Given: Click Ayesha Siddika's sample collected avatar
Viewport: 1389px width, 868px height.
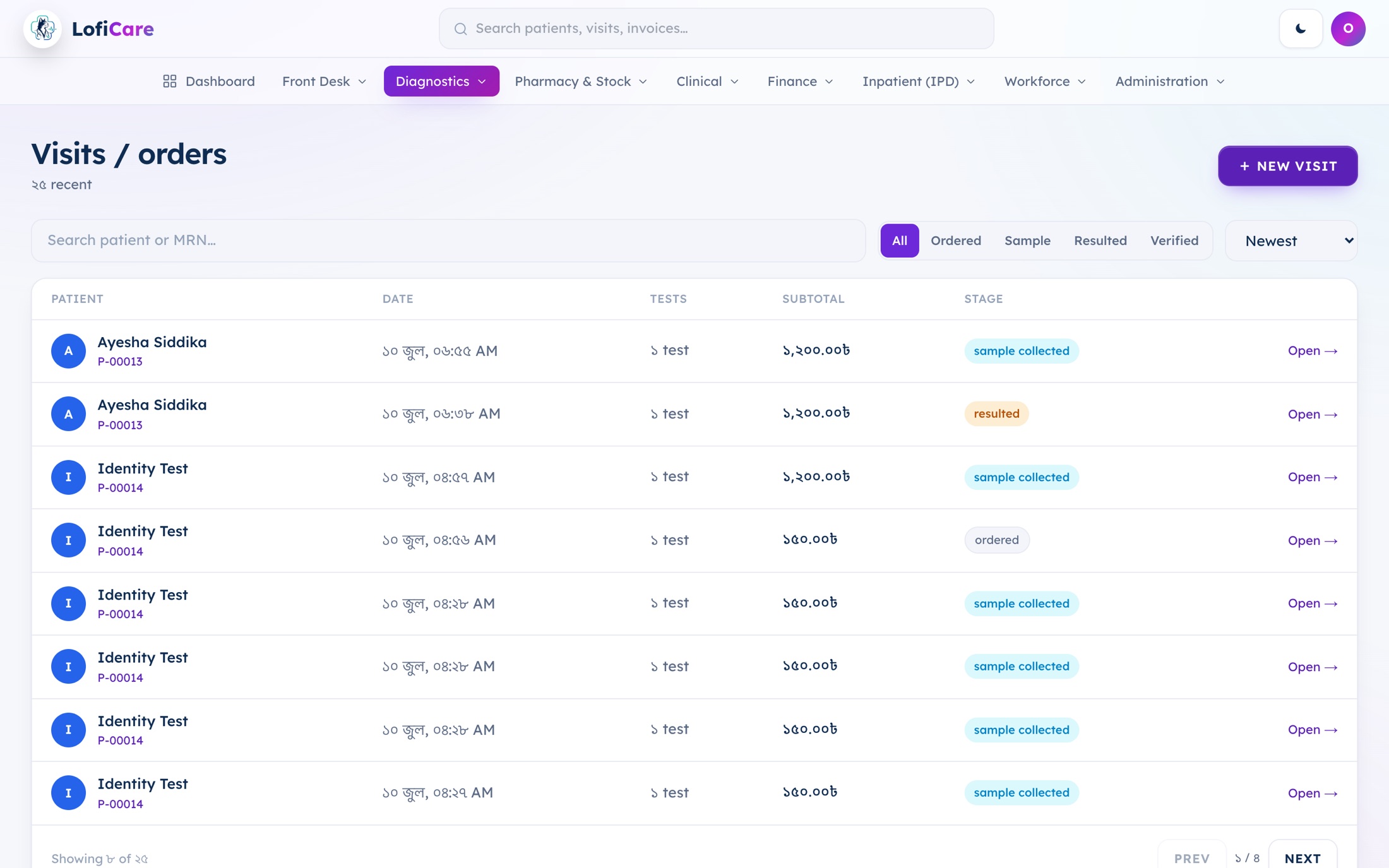Looking at the screenshot, I should pos(68,351).
